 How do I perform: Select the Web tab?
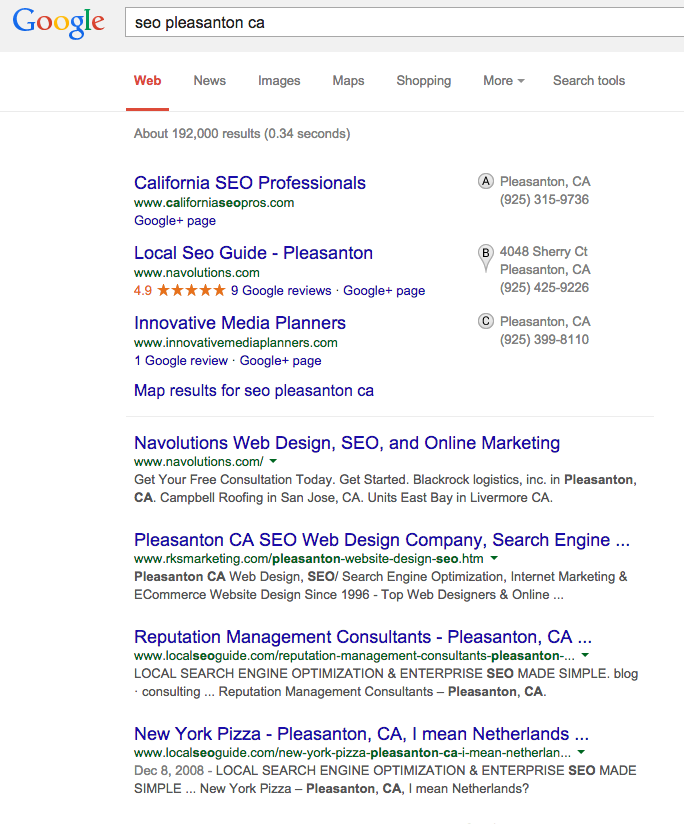(x=147, y=80)
